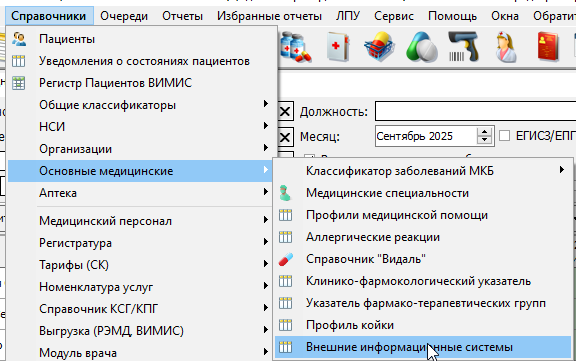The height and width of the screenshot is (361, 576).
Task: Expand the Справочник КСГ/КПГ submenu
Action: pyautogui.click(x=141, y=309)
